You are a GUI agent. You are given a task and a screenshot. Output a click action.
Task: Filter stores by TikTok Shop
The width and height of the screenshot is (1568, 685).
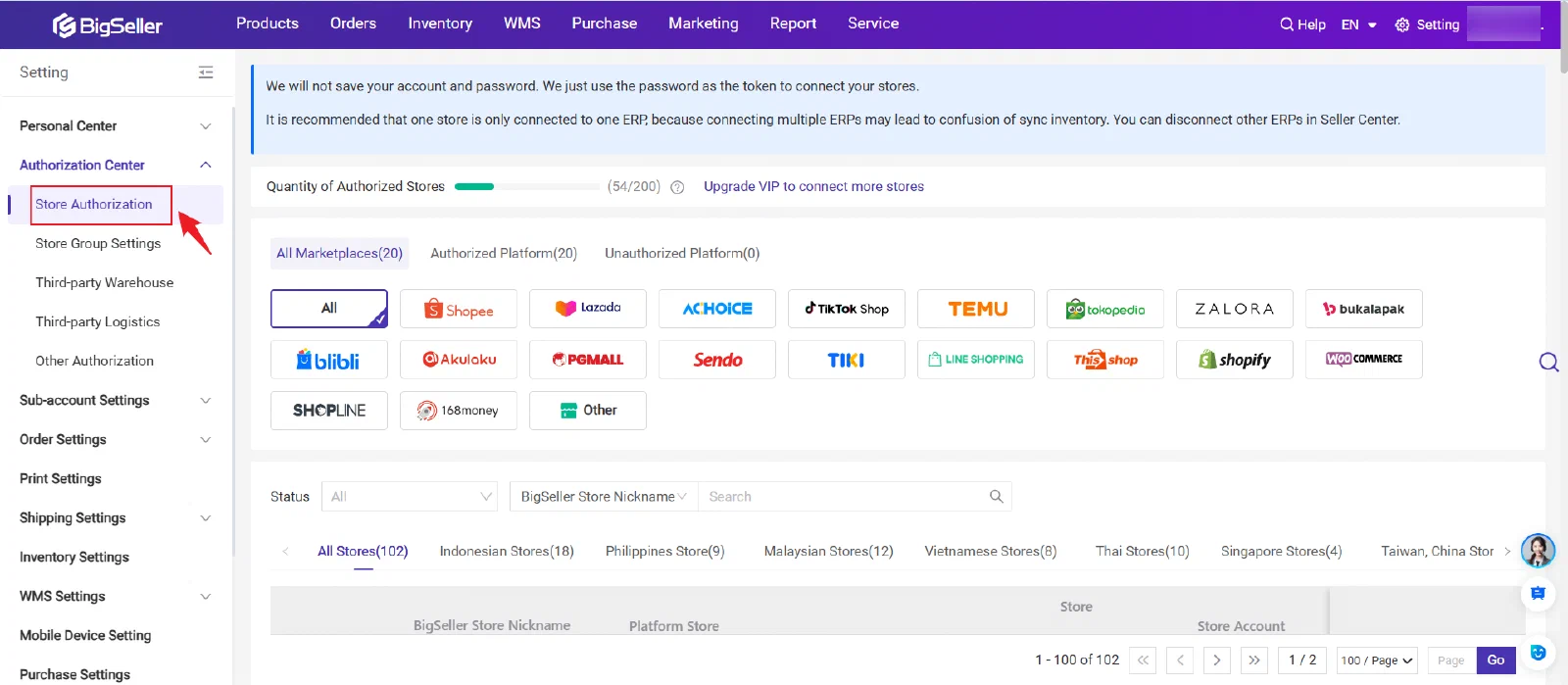click(847, 309)
